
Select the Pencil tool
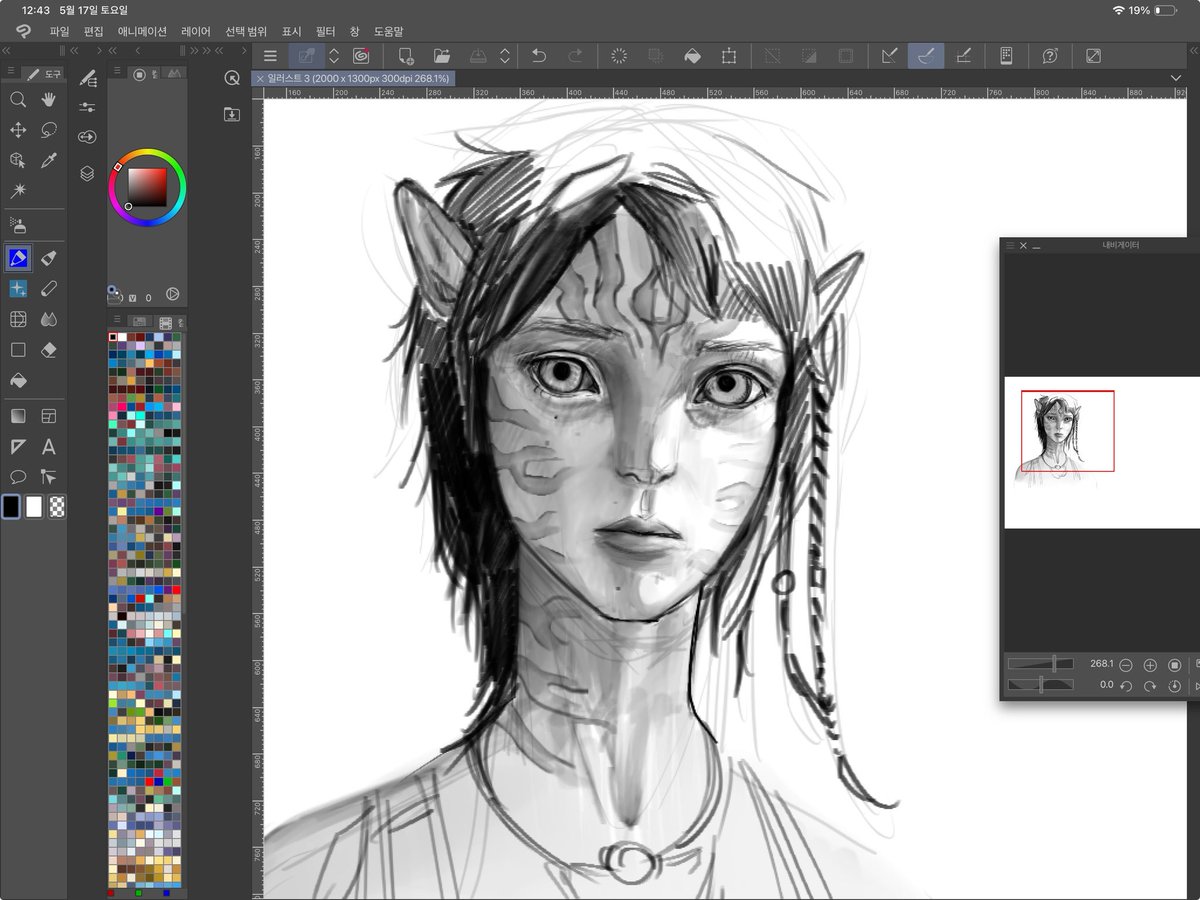49,258
